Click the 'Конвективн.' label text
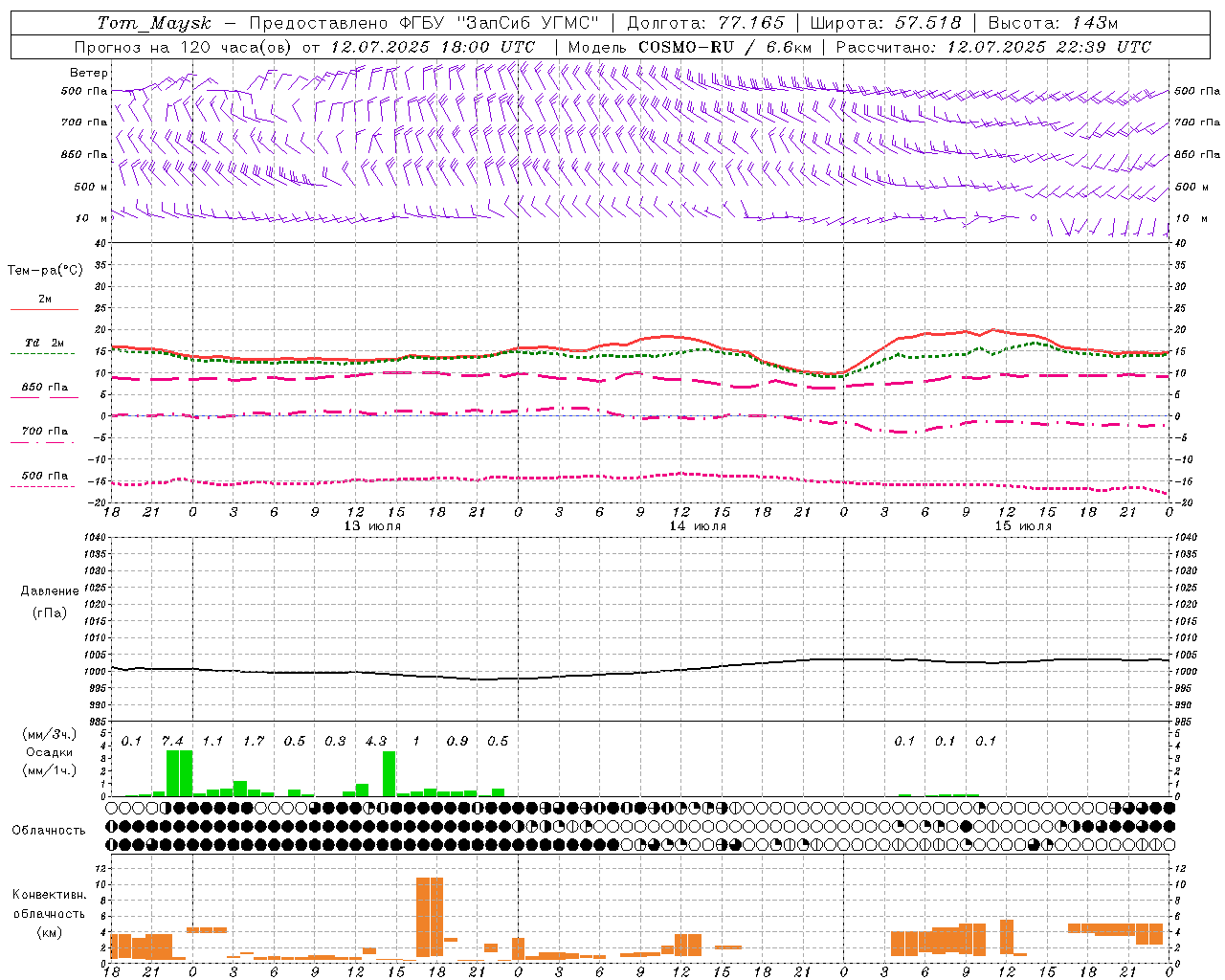Image resolution: width=1225 pixels, height=980 pixels. 49,895
